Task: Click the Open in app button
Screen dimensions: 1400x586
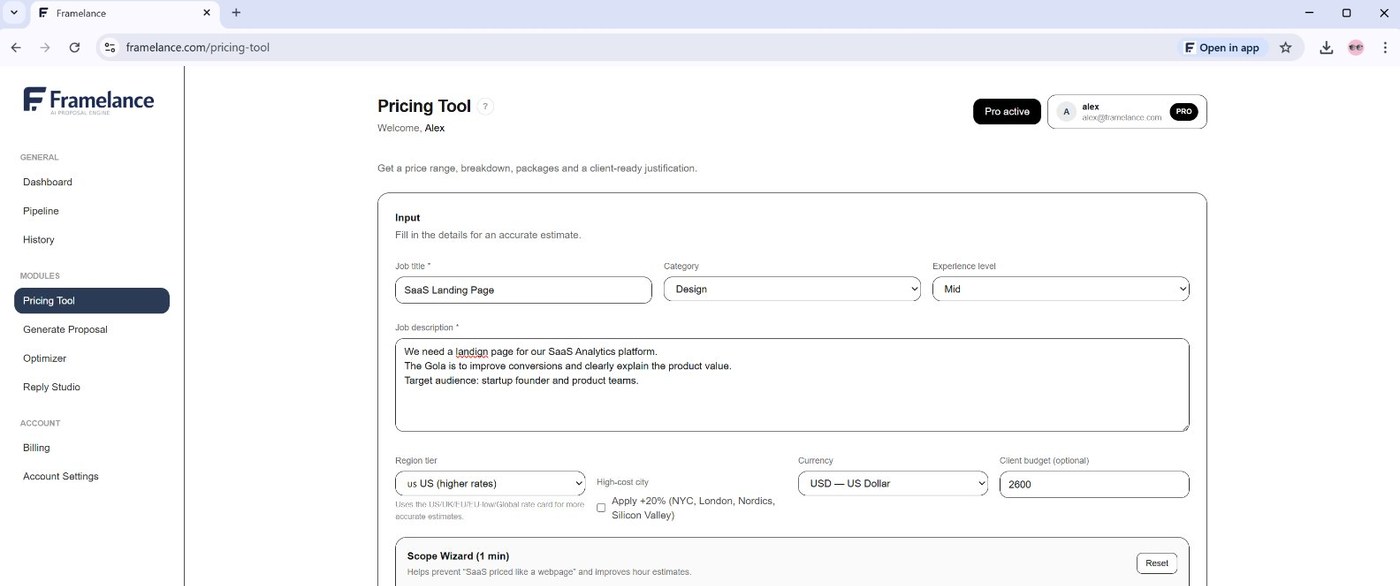Action: (1221, 47)
